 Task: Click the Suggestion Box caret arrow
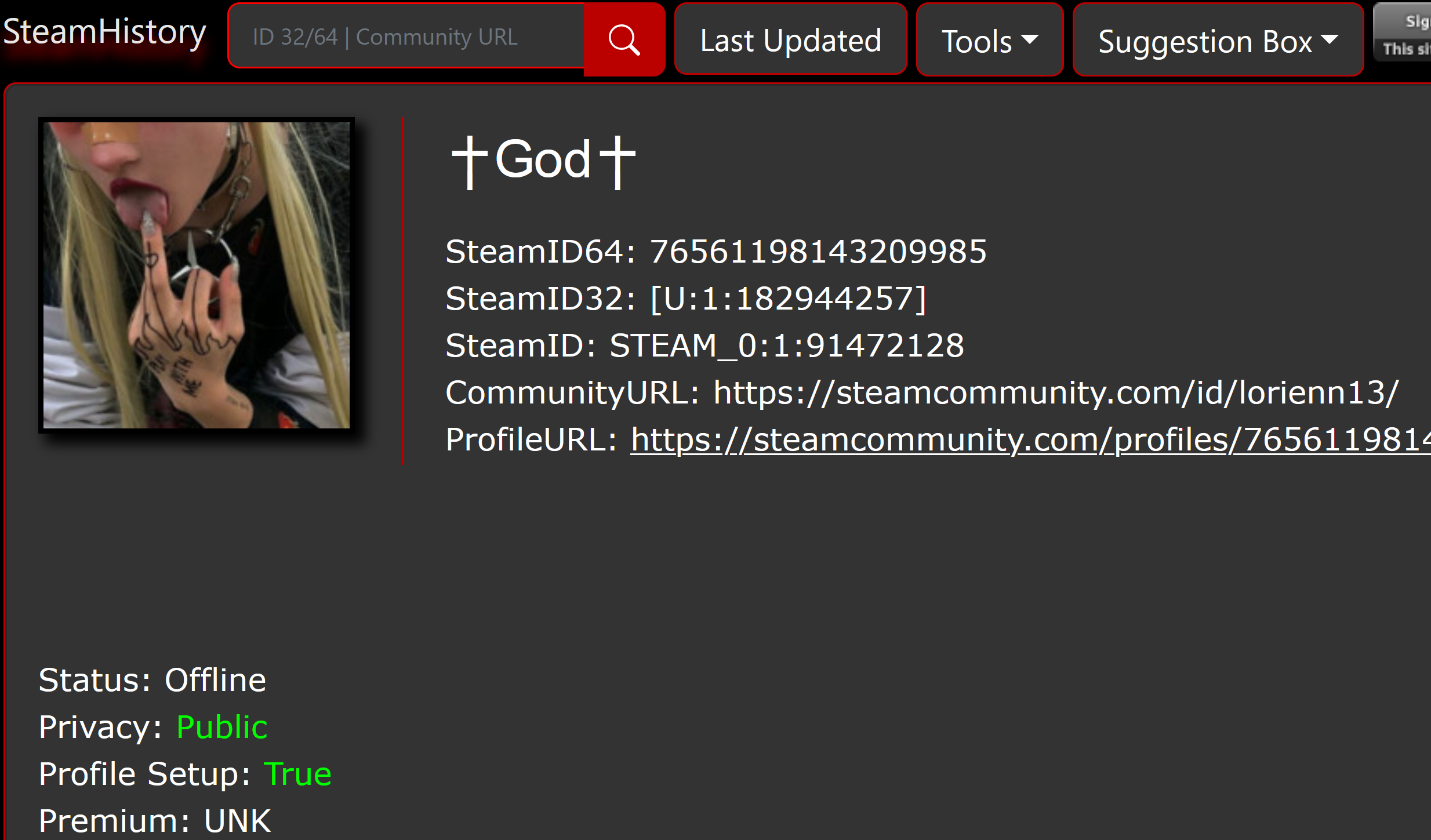1330,39
